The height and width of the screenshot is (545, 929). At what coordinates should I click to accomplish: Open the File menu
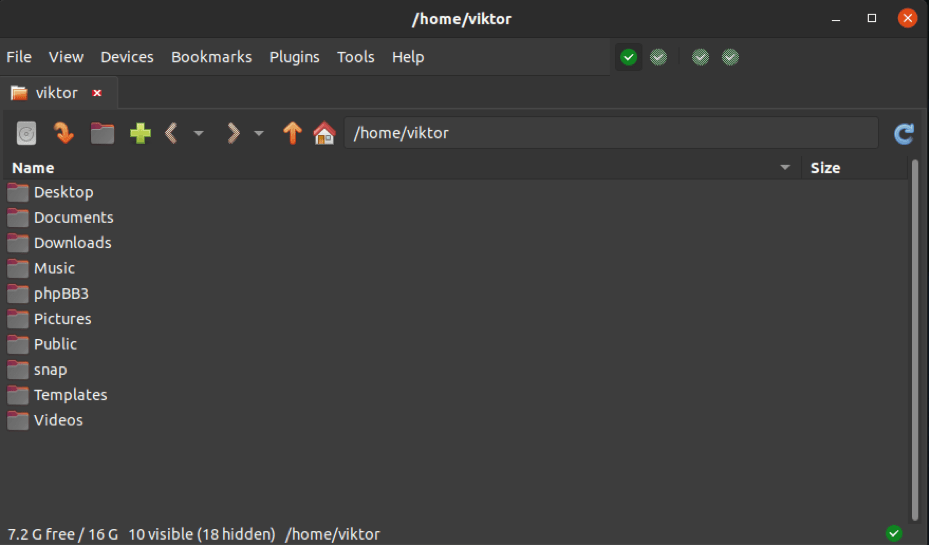(19, 57)
